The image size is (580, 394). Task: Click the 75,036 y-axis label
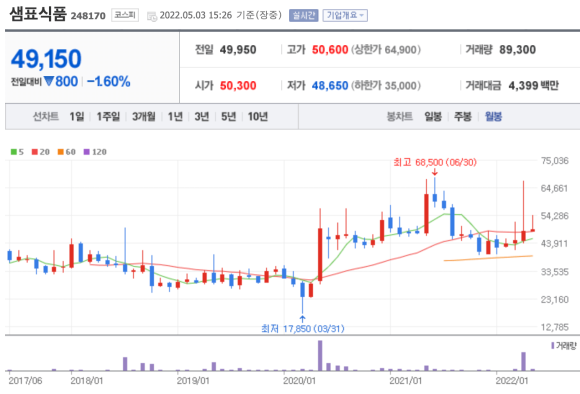pyautogui.click(x=554, y=161)
